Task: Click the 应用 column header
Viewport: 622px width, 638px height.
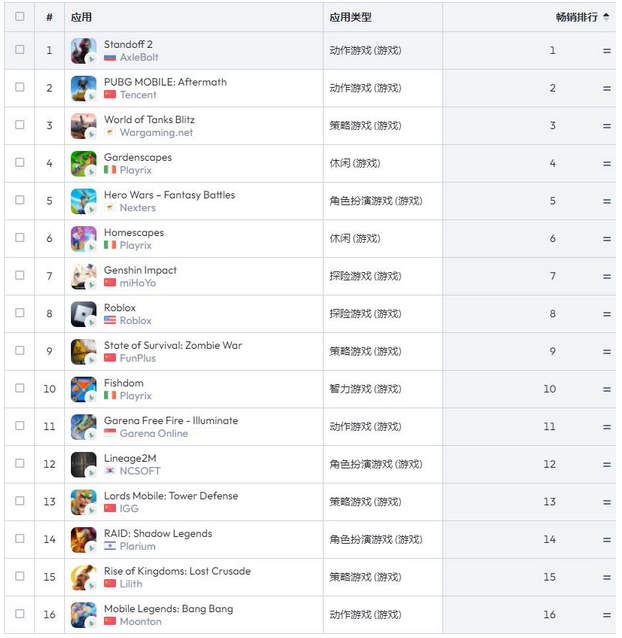Action: [x=81, y=17]
